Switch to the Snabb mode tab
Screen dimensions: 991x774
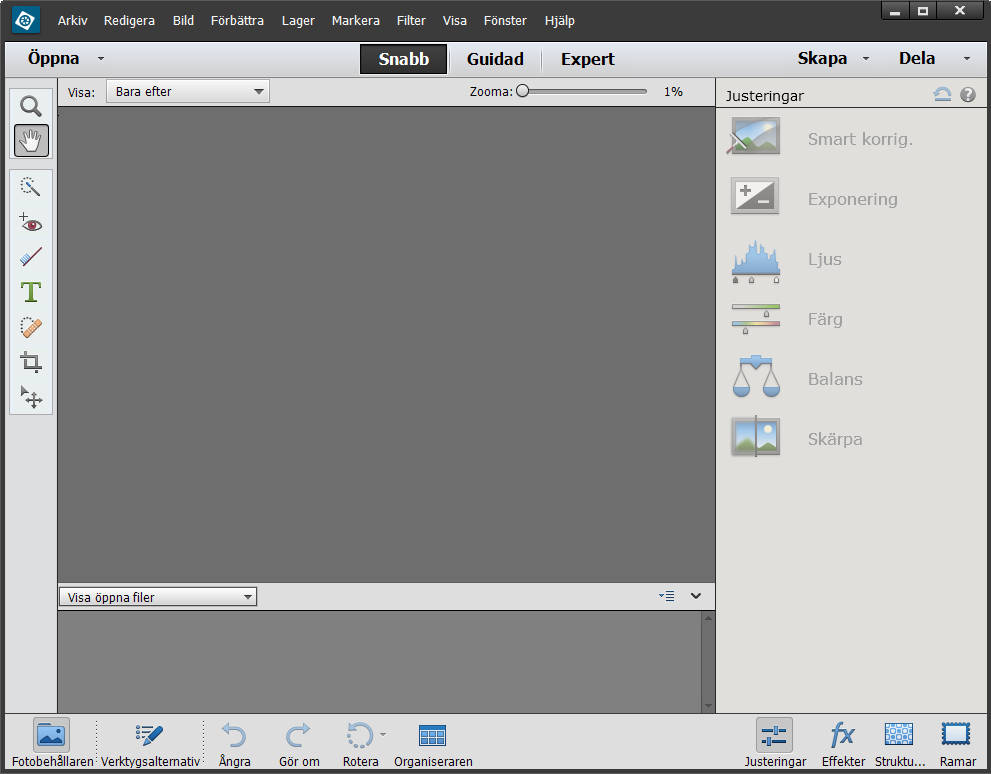pos(403,59)
